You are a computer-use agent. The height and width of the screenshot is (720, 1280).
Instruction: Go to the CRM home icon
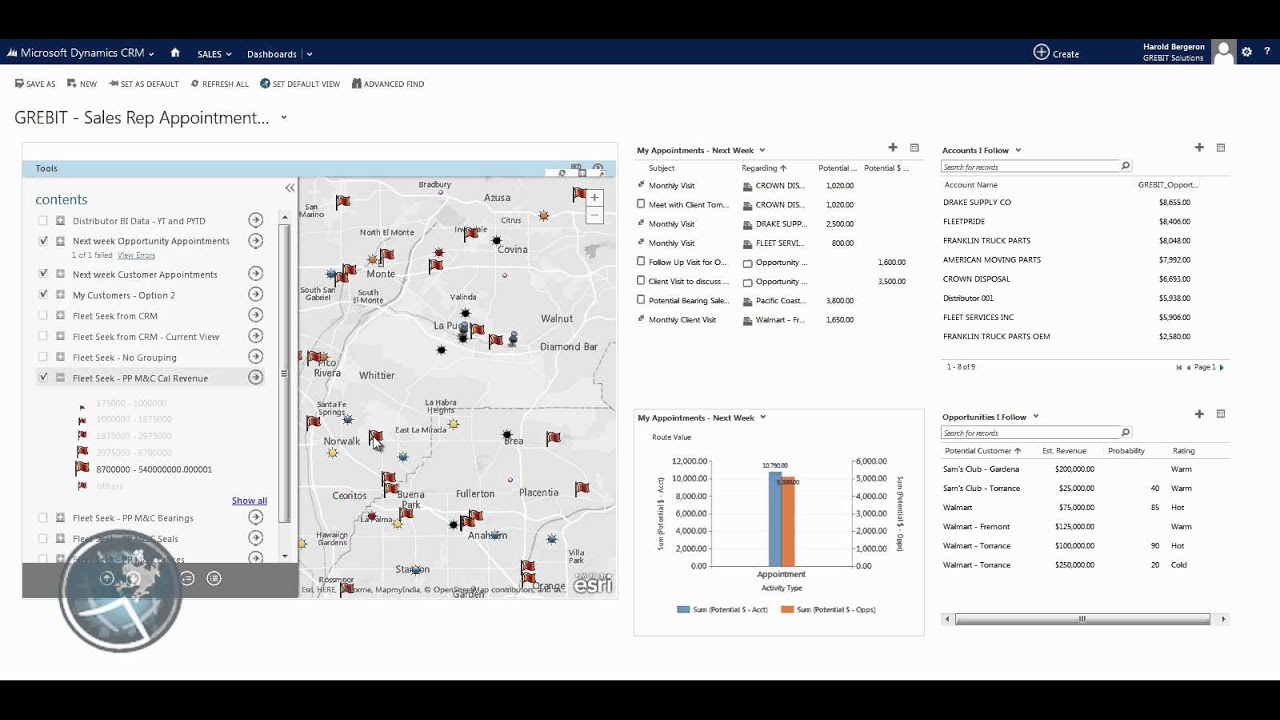(175, 53)
